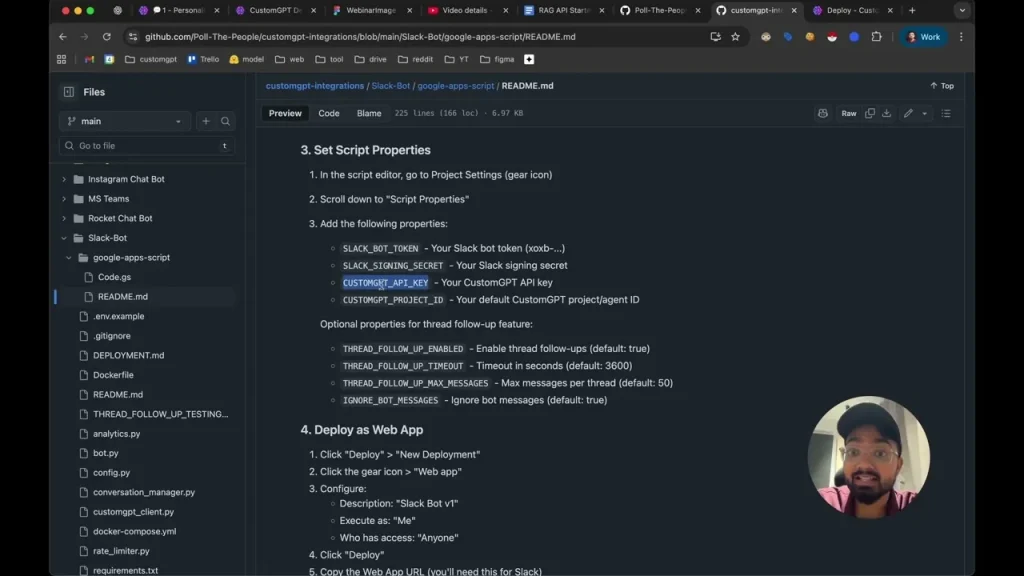Viewport: 1024px width, 576px height.
Task: Collapse the Slack-Bot folder
Action: pos(64,238)
